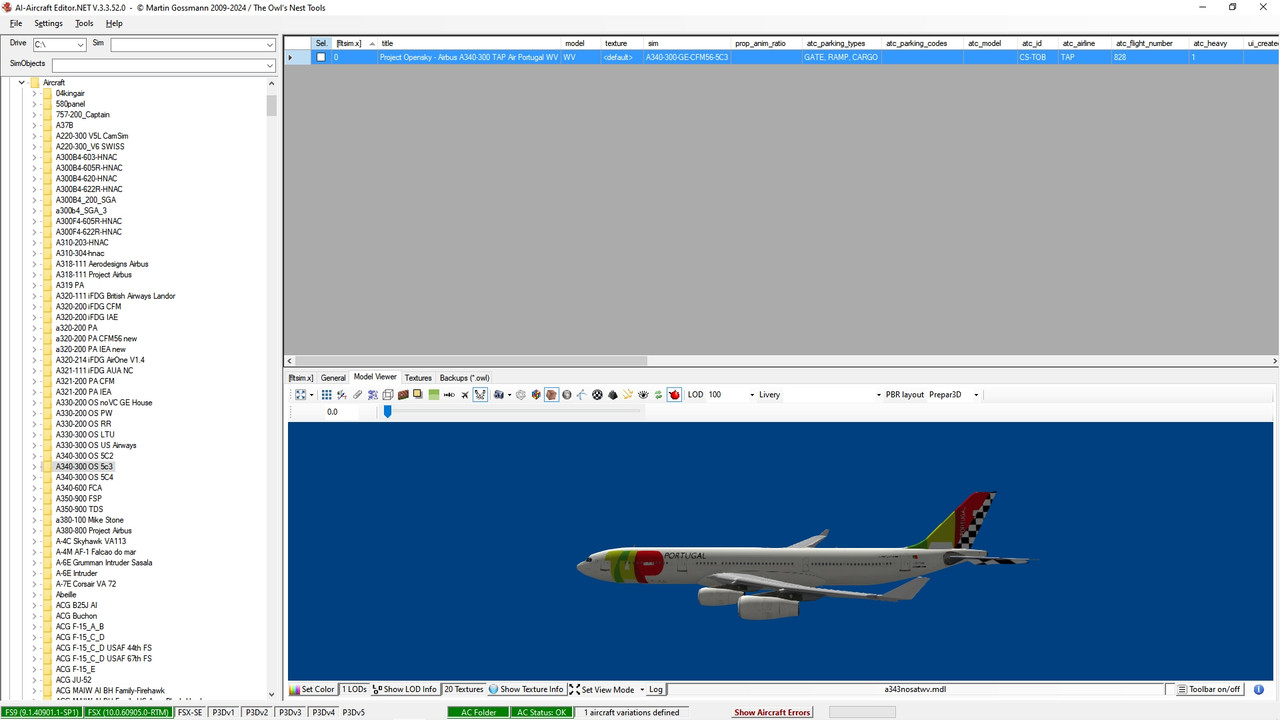Click the yellow sparkle effects icon
The height and width of the screenshot is (720, 1280).
pyautogui.click(x=628, y=394)
